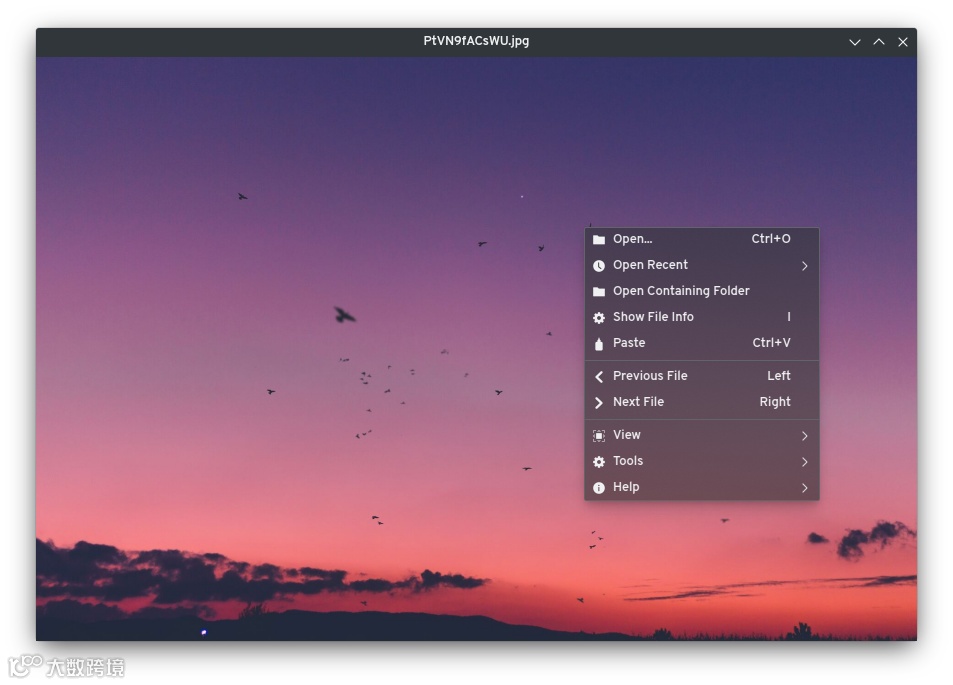Click the filename in the title bar

click(476, 42)
